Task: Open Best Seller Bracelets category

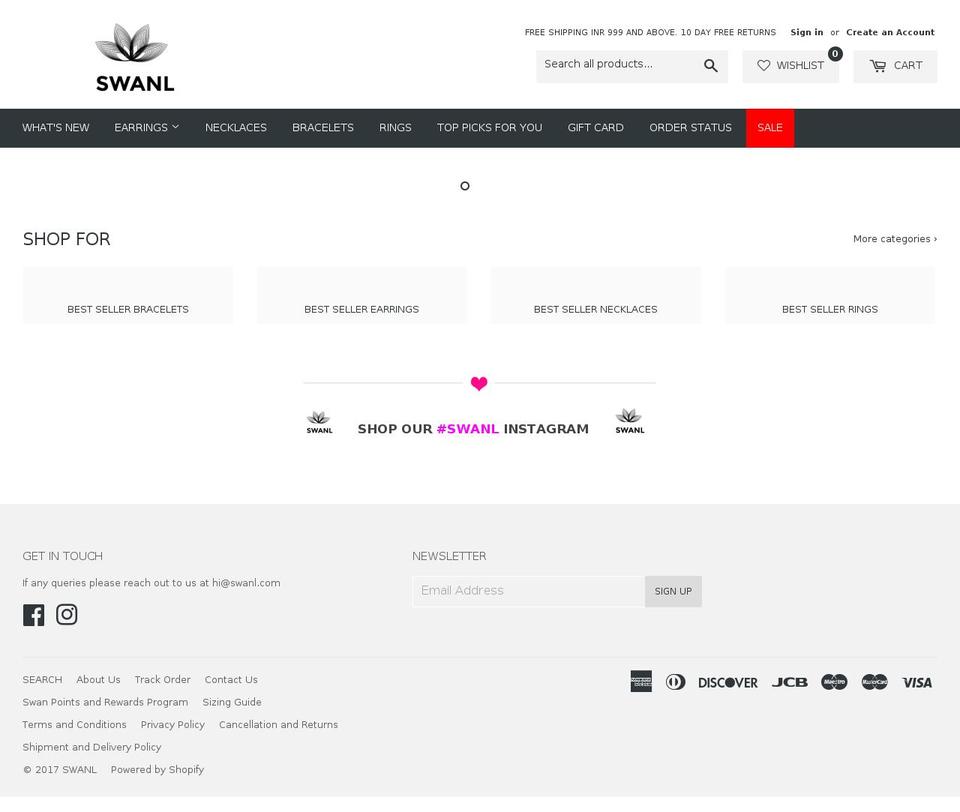Action: (128, 295)
